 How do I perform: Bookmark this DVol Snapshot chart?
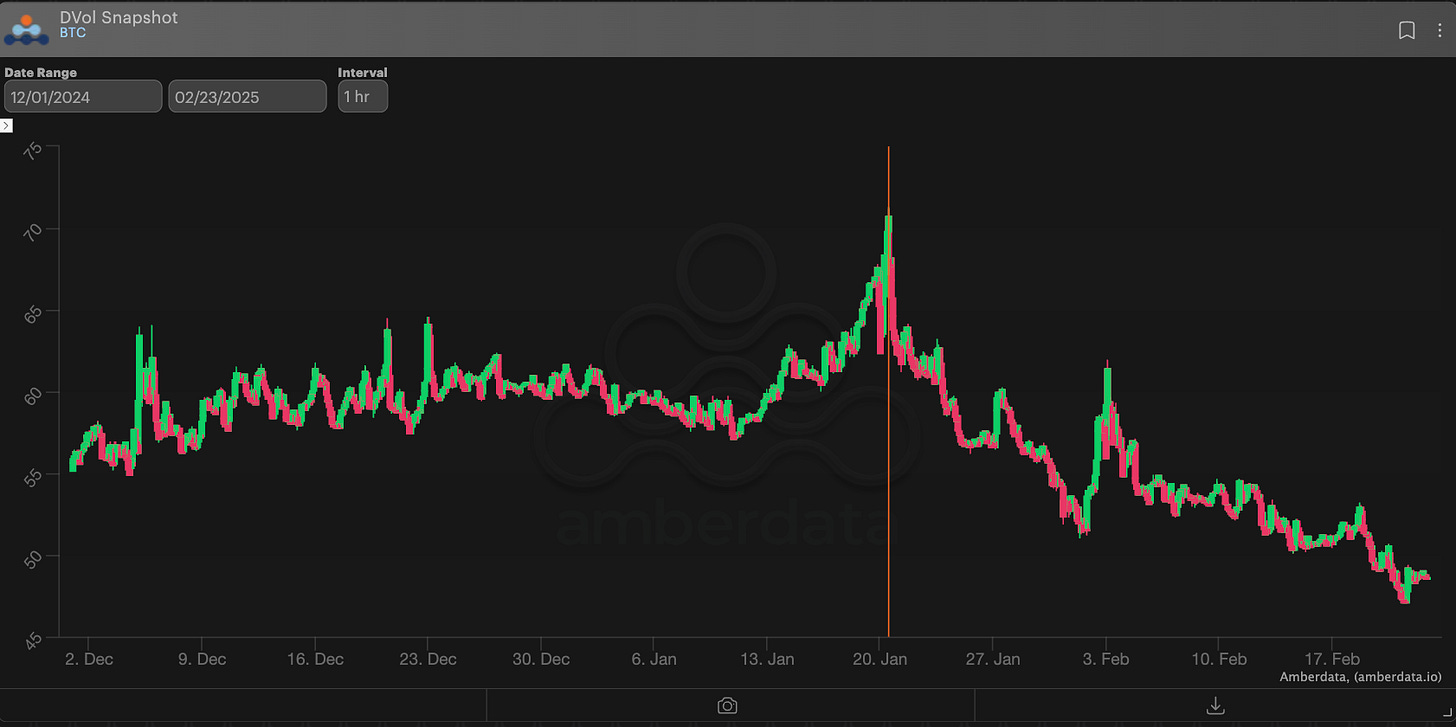(x=1406, y=31)
